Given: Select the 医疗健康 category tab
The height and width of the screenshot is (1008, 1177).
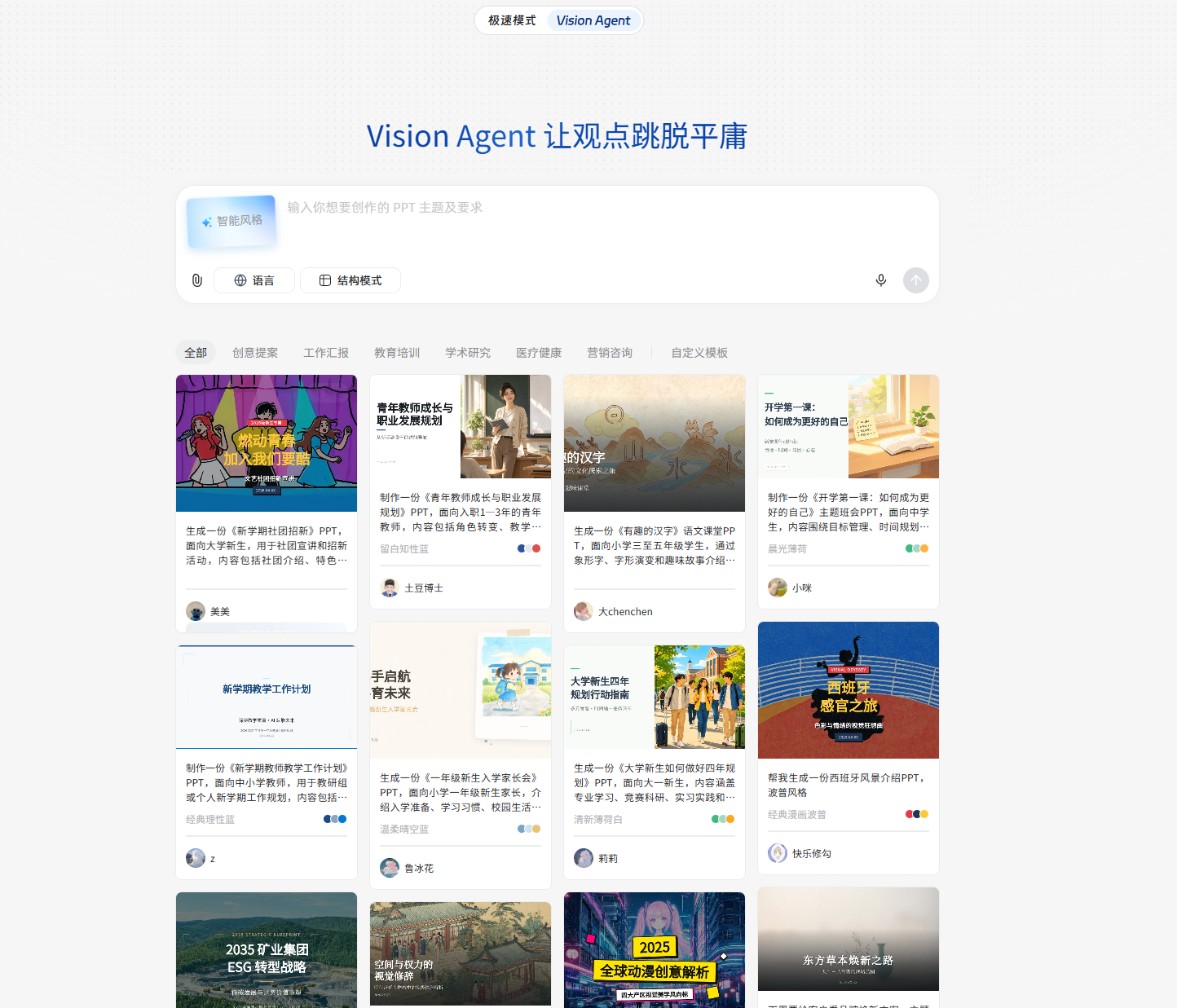Looking at the screenshot, I should [x=539, y=353].
